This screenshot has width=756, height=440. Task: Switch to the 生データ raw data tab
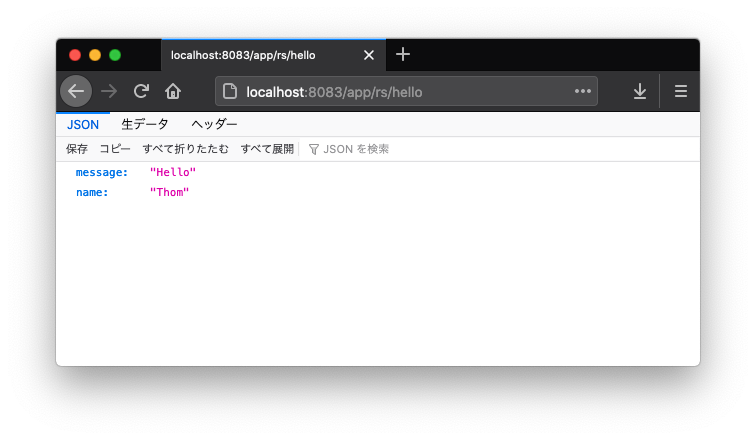(x=145, y=124)
